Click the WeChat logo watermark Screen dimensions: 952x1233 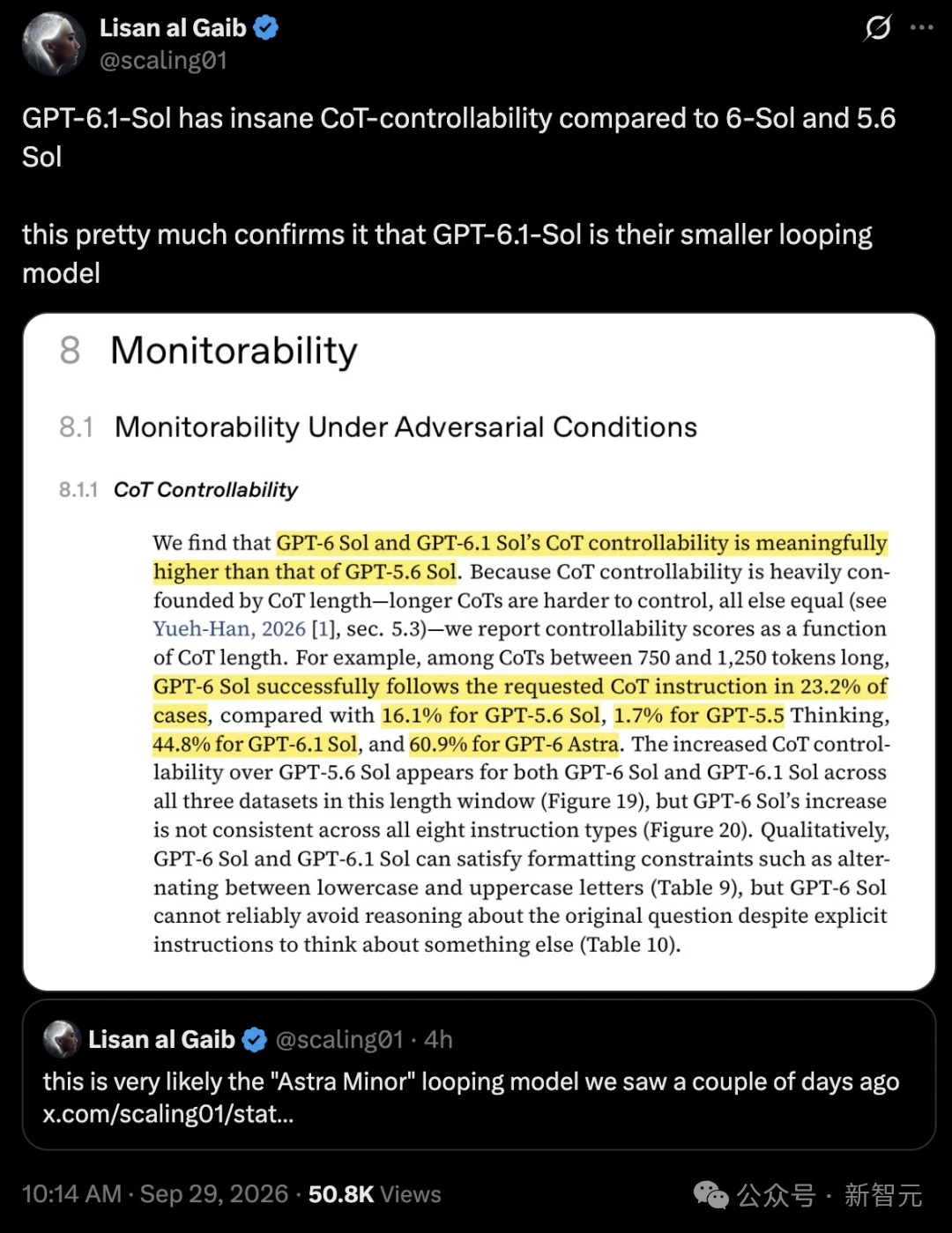[710, 1195]
